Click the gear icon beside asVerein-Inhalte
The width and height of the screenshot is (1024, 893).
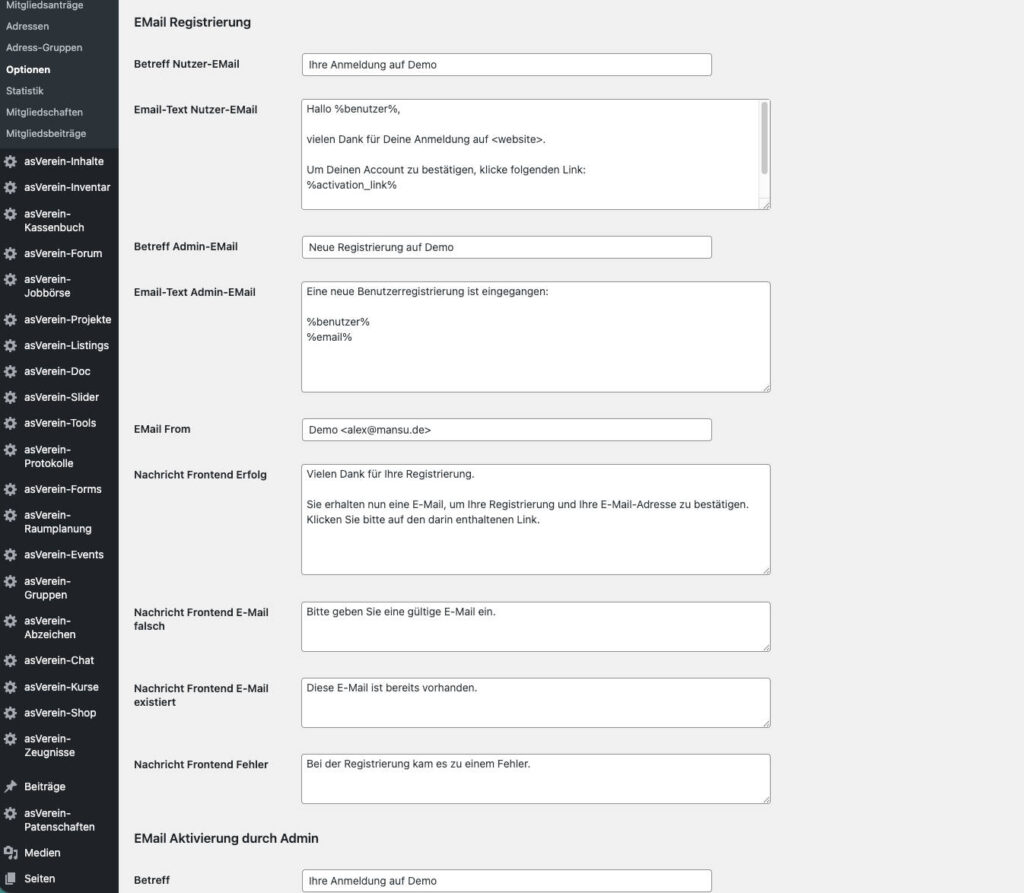(x=11, y=161)
